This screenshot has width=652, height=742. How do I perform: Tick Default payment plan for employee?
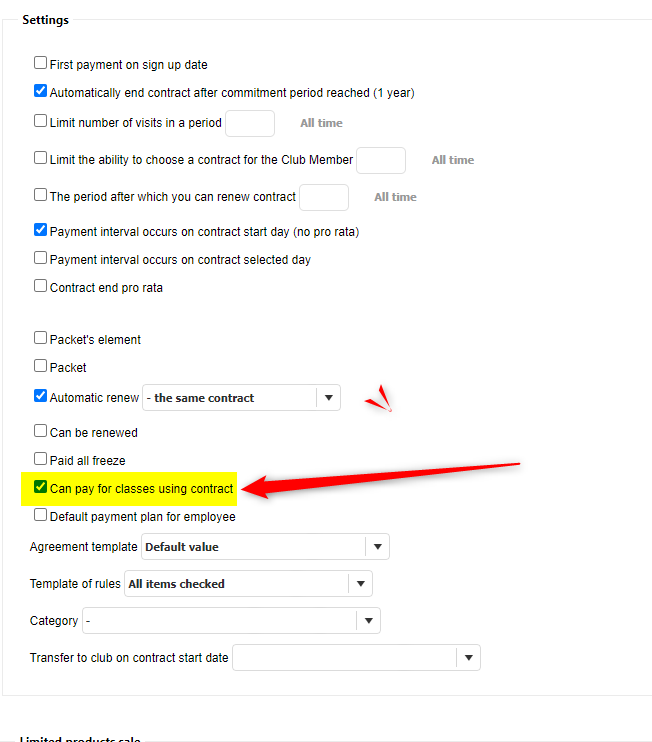click(x=41, y=516)
